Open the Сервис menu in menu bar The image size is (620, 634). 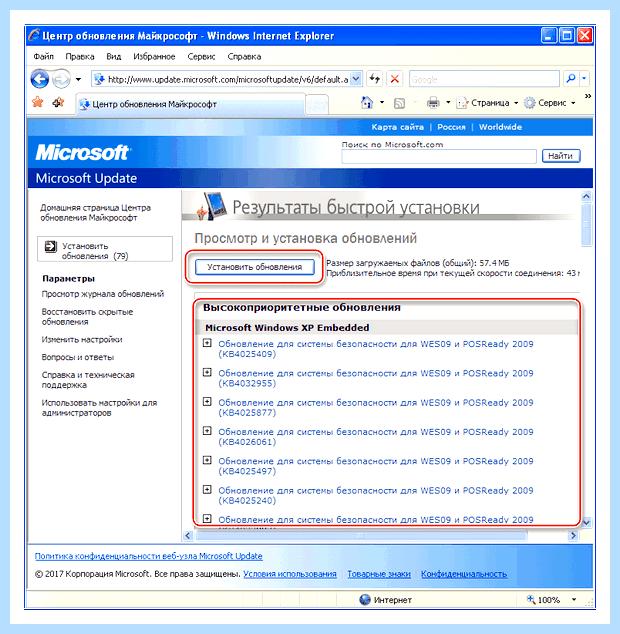point(201,57)
